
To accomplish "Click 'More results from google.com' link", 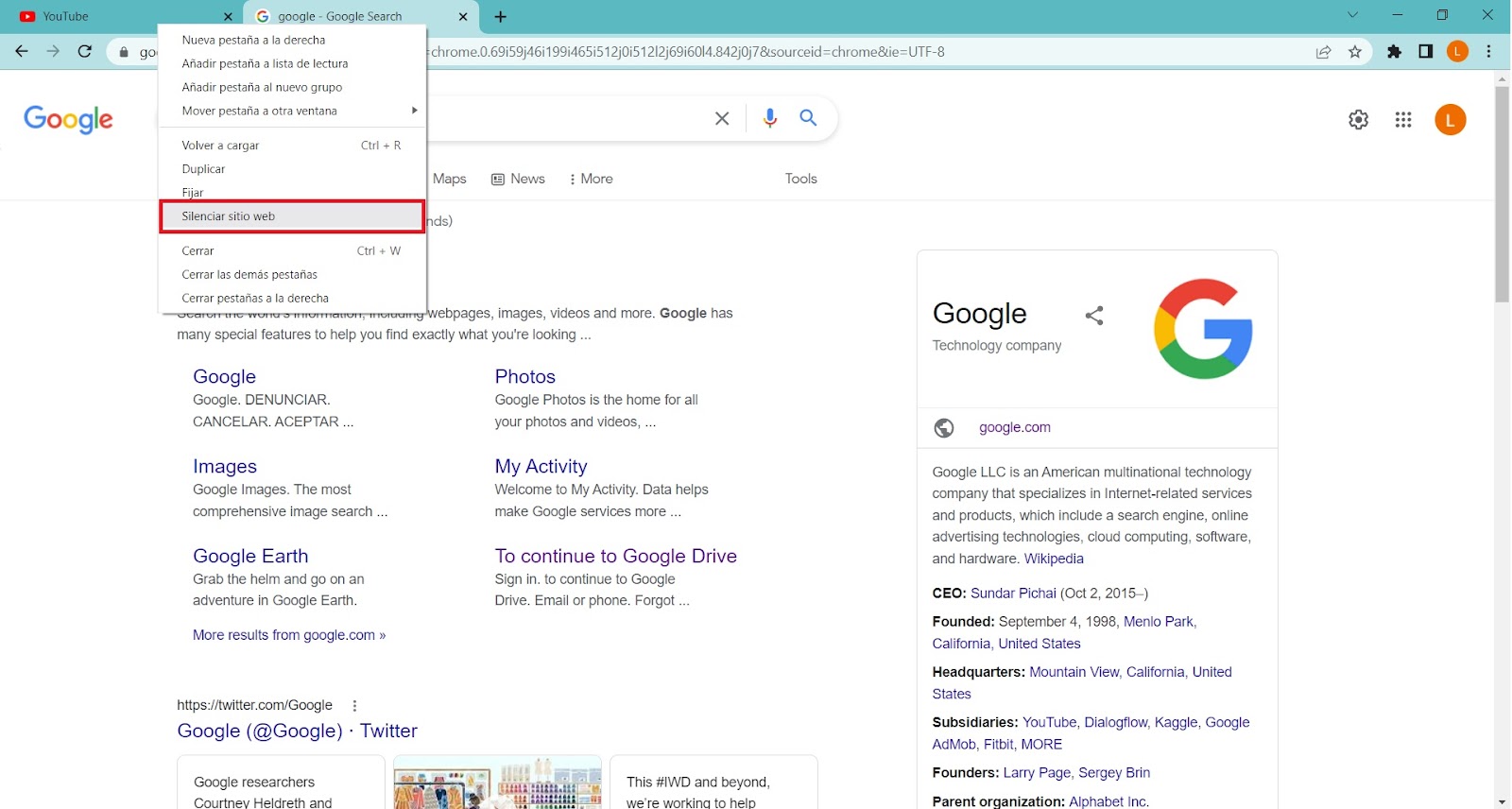I will pyautogui.click(x=289, y=635).
